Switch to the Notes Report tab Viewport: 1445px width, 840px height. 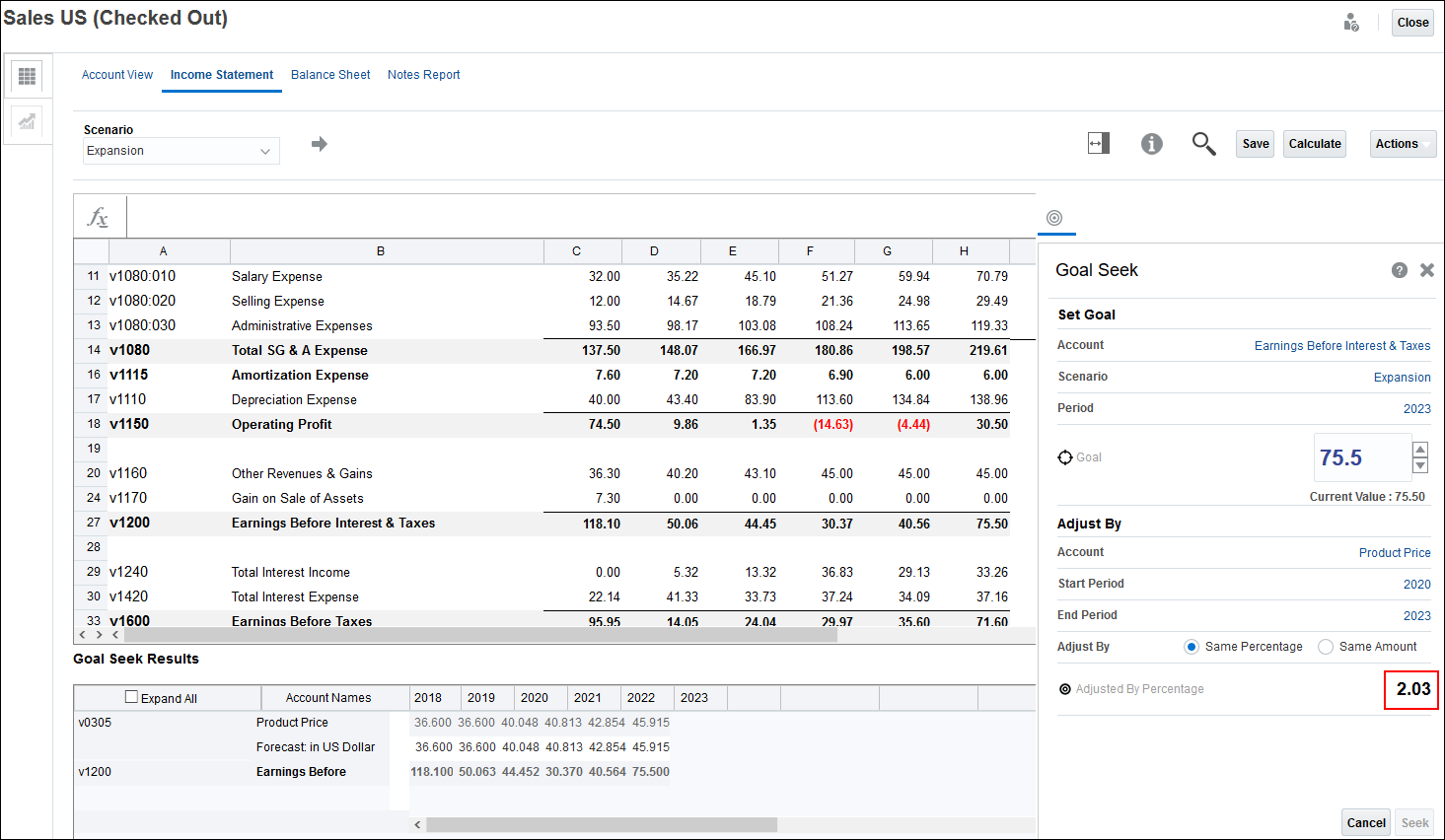point(423,75)
